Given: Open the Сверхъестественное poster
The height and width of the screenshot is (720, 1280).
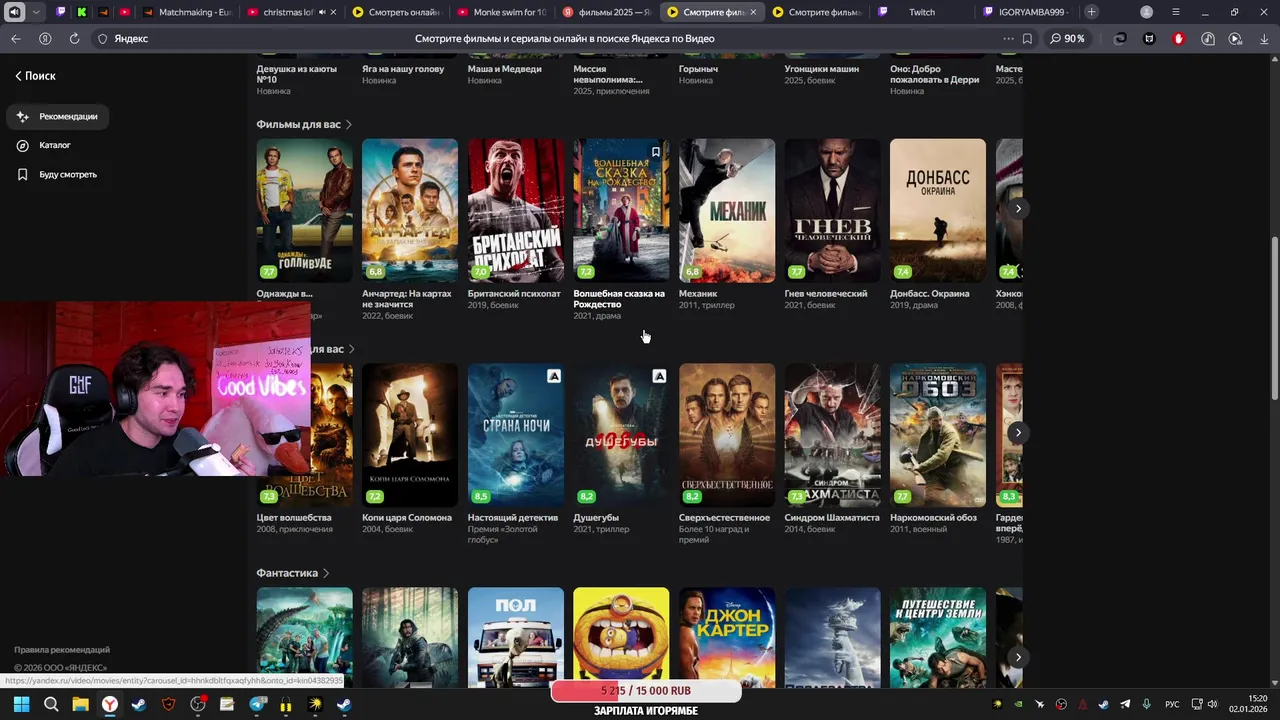Looking at the screenshot, I should tap(727, 435).
